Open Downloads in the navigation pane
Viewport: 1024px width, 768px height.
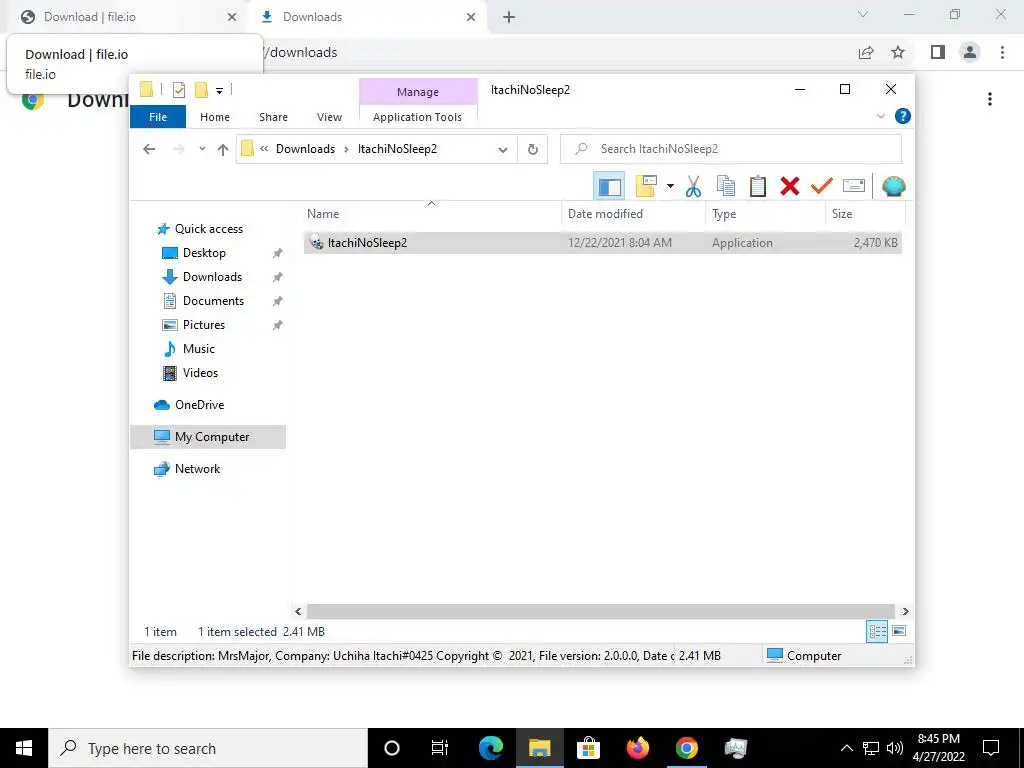click(x=212, y=277)
